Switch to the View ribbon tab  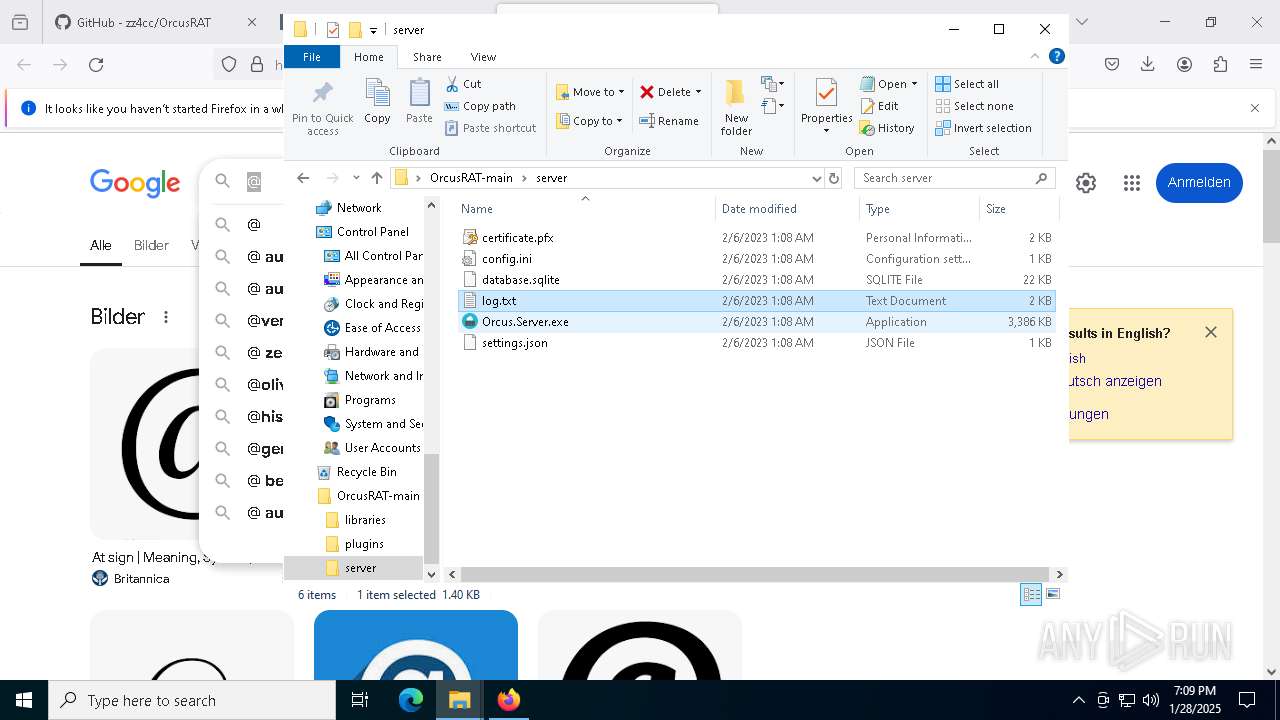click(483, 57)
